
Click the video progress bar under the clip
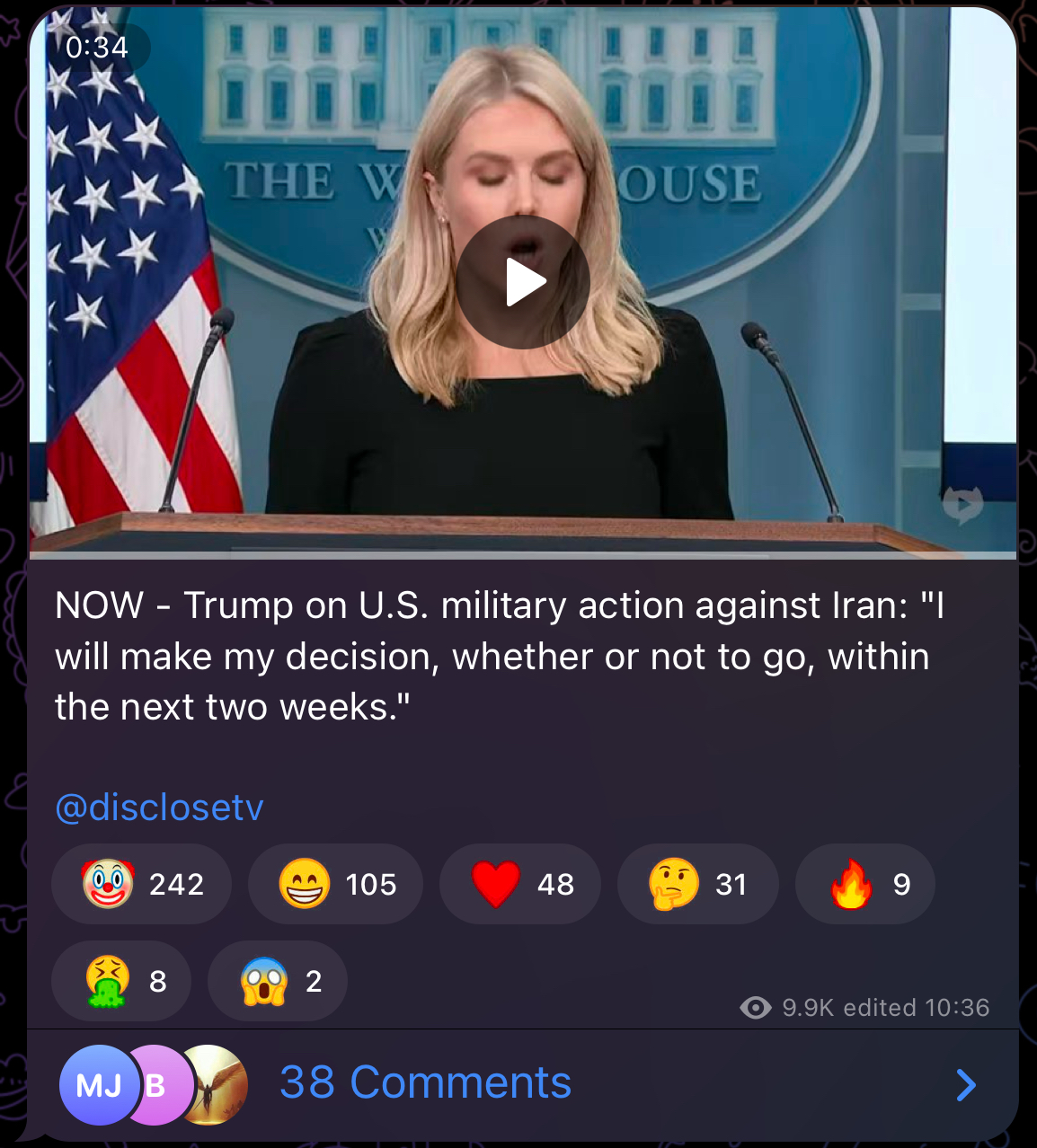523,555
